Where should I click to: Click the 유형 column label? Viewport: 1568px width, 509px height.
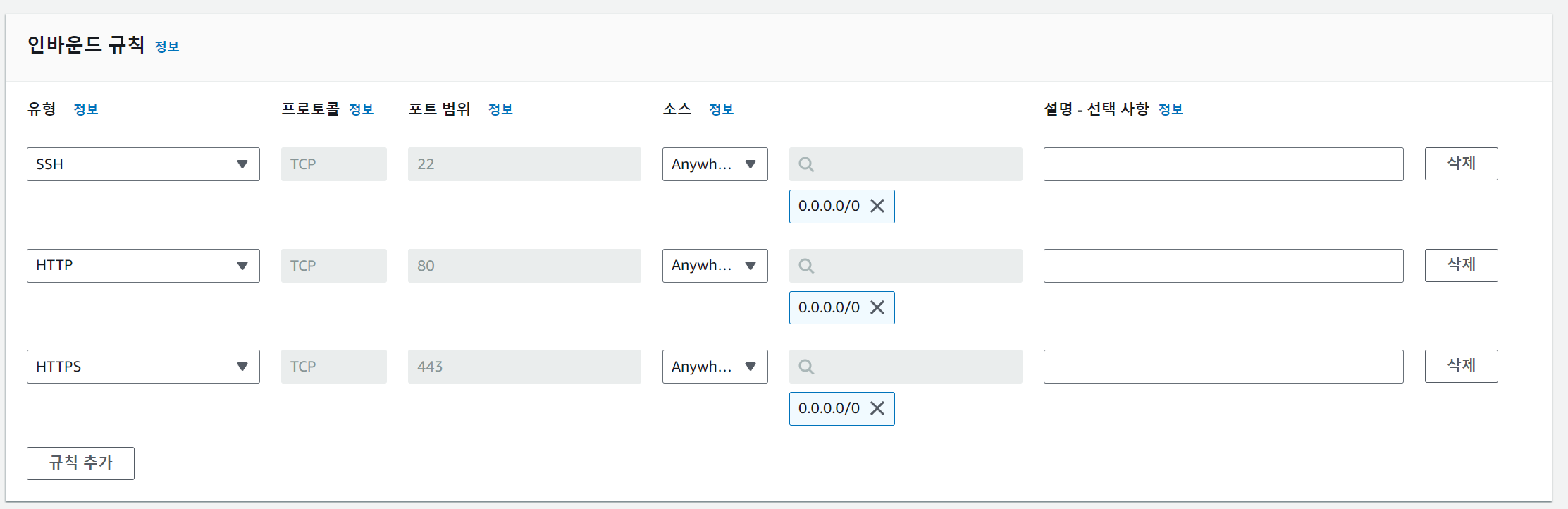[x=42, y=109]
